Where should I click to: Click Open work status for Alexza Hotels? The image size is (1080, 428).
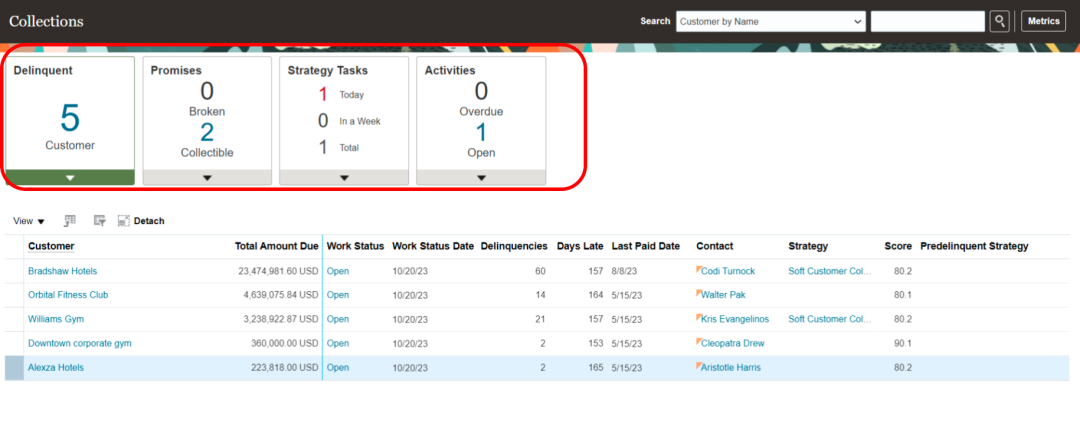[338, 367]
